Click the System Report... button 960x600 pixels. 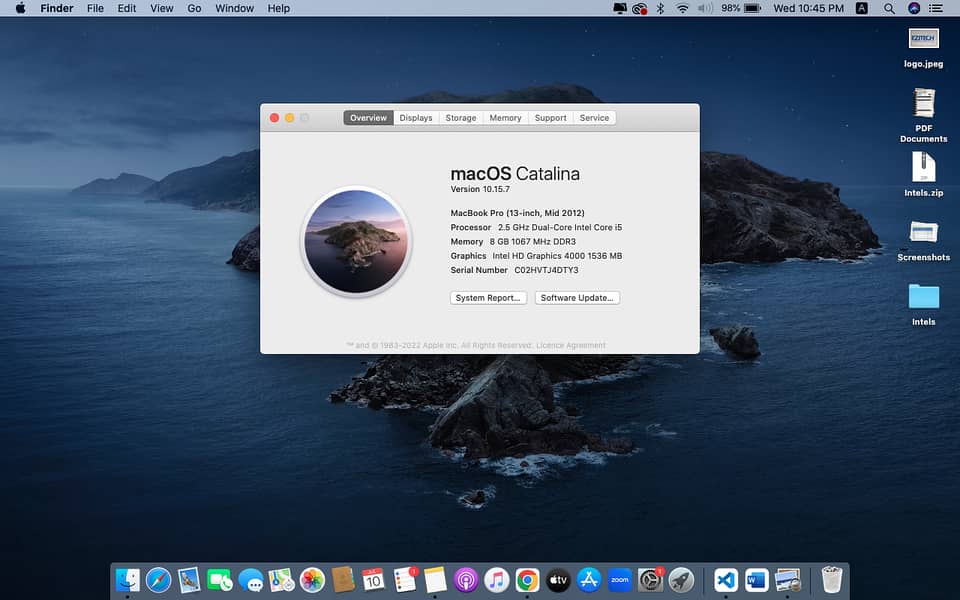point(488,298)
